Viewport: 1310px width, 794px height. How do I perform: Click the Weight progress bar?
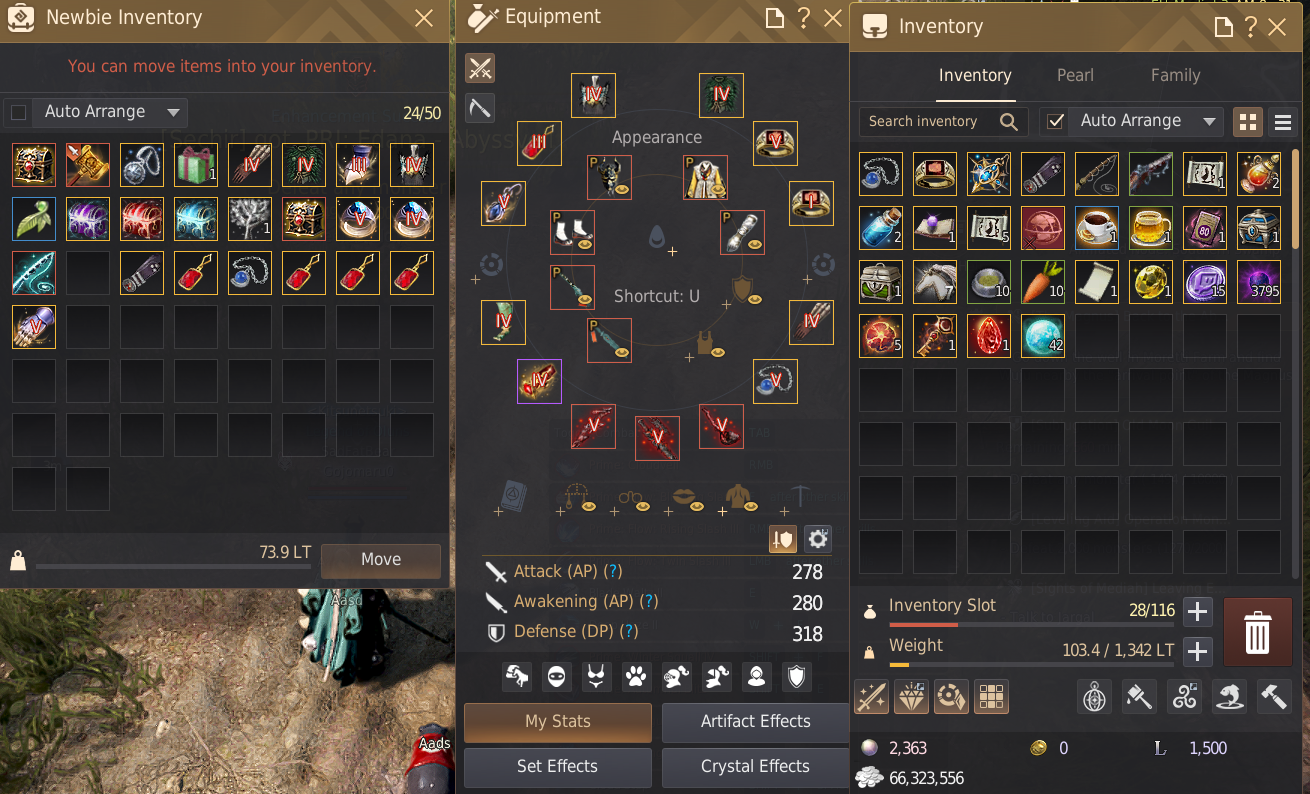(1032, 664)
